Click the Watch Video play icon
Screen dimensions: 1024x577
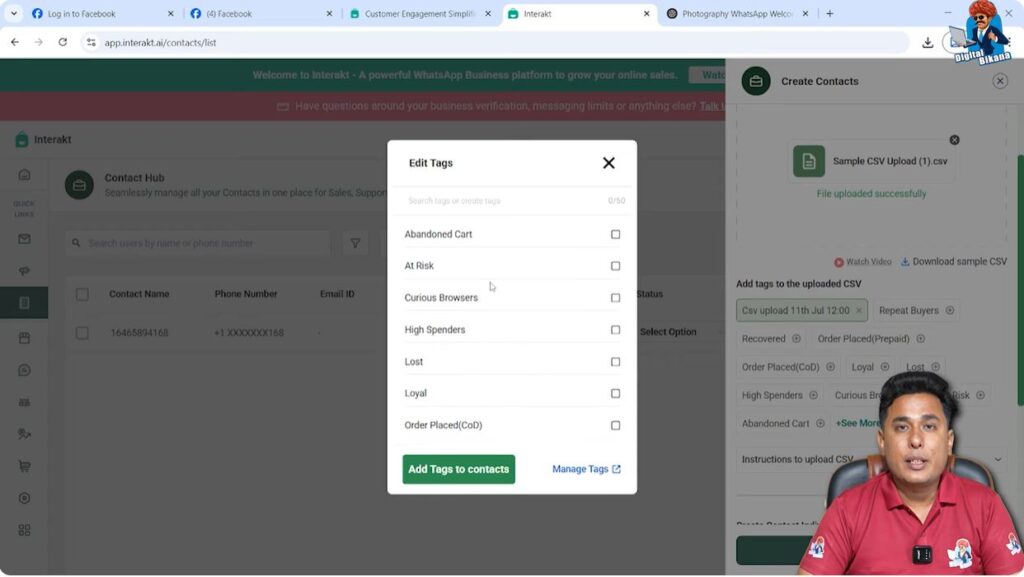tap(839, 261)
